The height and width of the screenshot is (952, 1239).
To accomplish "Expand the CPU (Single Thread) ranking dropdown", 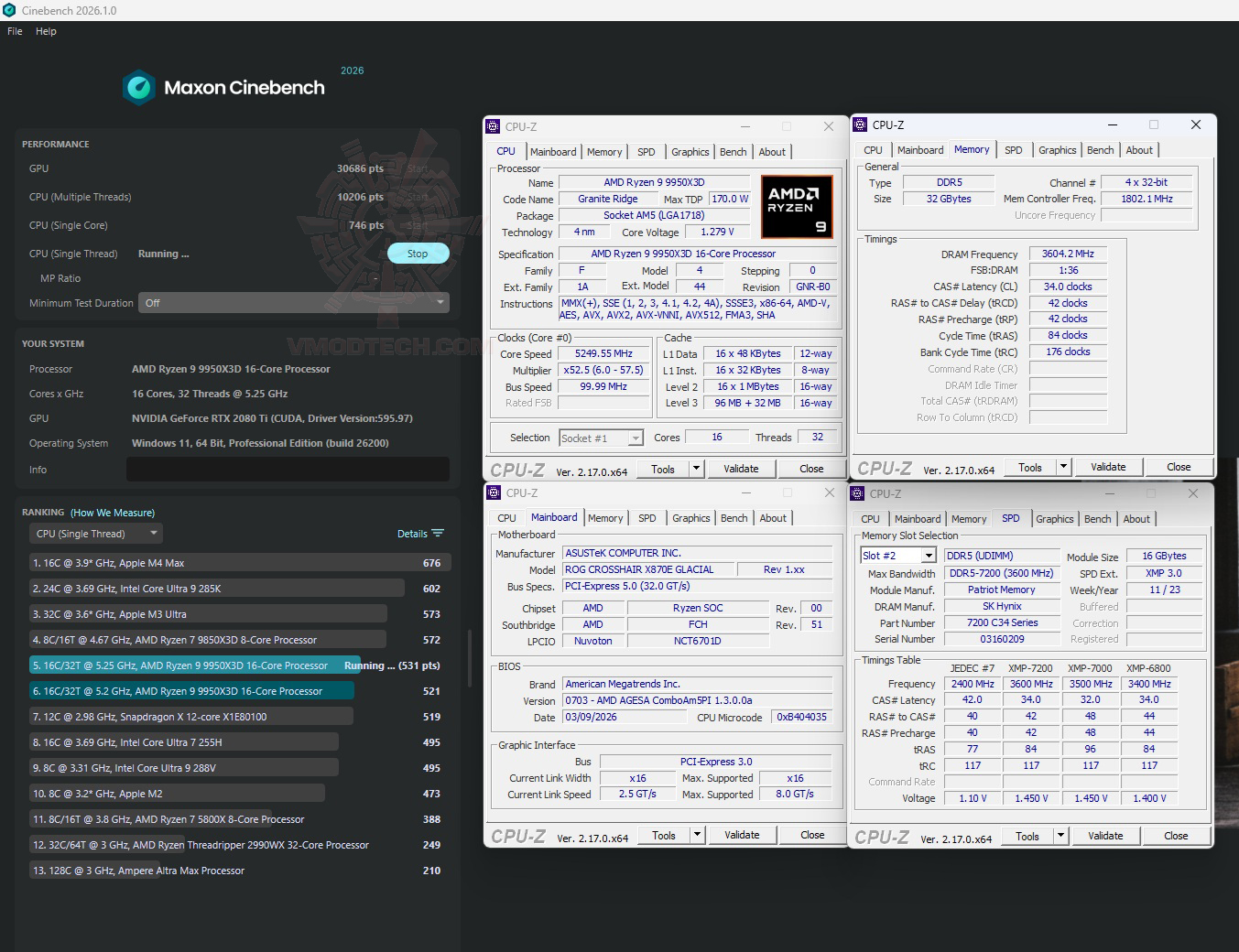I will coord(95,534).
